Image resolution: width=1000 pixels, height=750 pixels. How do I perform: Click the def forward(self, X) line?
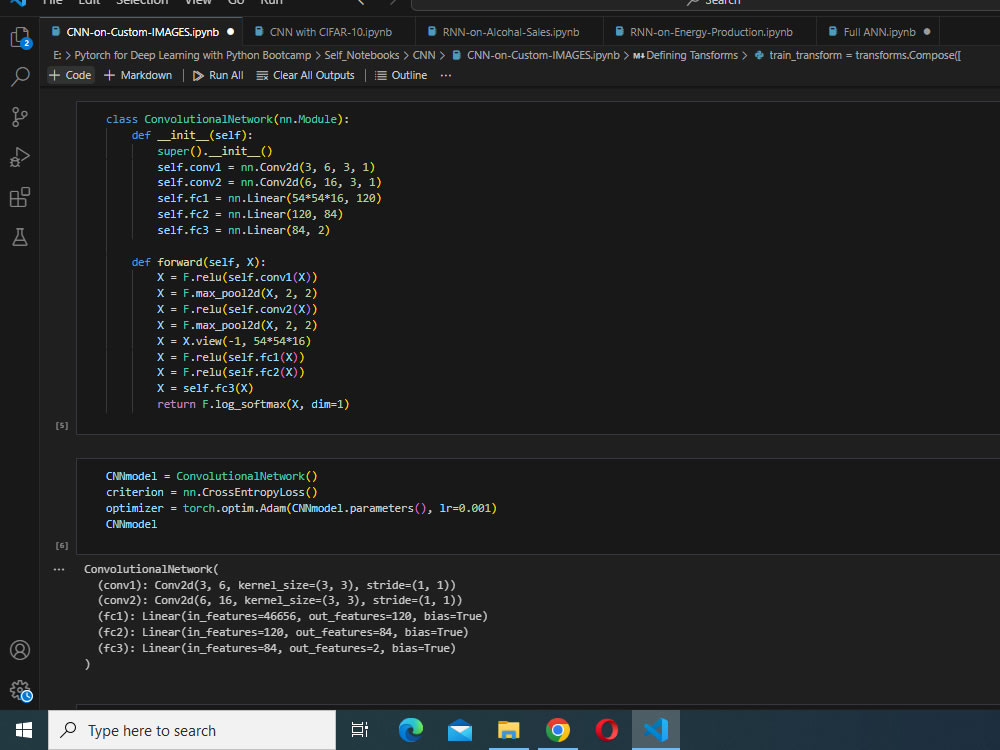click(198, 262)
